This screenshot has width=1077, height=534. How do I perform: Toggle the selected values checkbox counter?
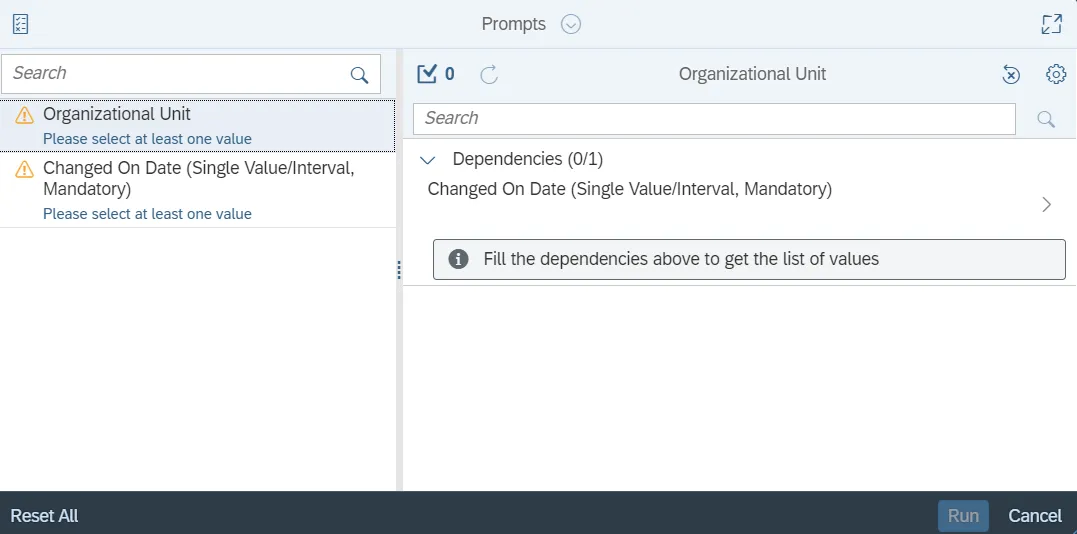435,74
